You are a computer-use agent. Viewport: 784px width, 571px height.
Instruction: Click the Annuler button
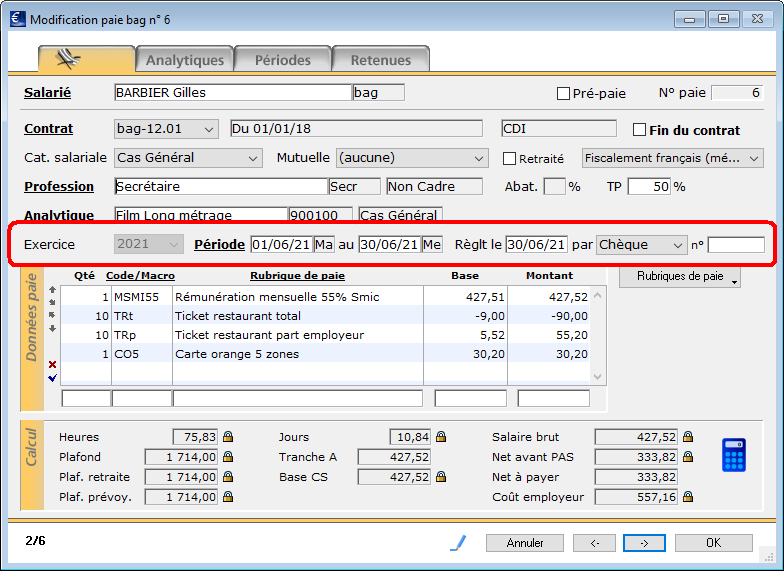524,543
